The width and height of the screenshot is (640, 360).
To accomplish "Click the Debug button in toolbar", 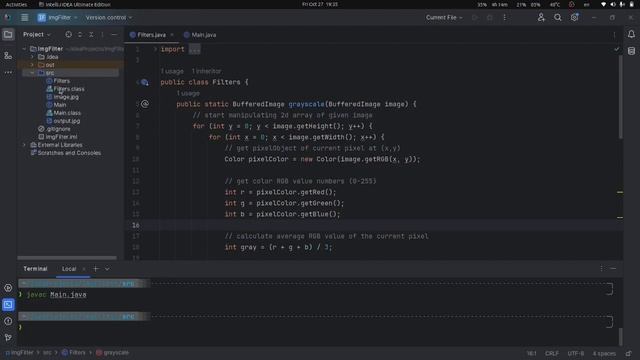I will tap(490, 18).
